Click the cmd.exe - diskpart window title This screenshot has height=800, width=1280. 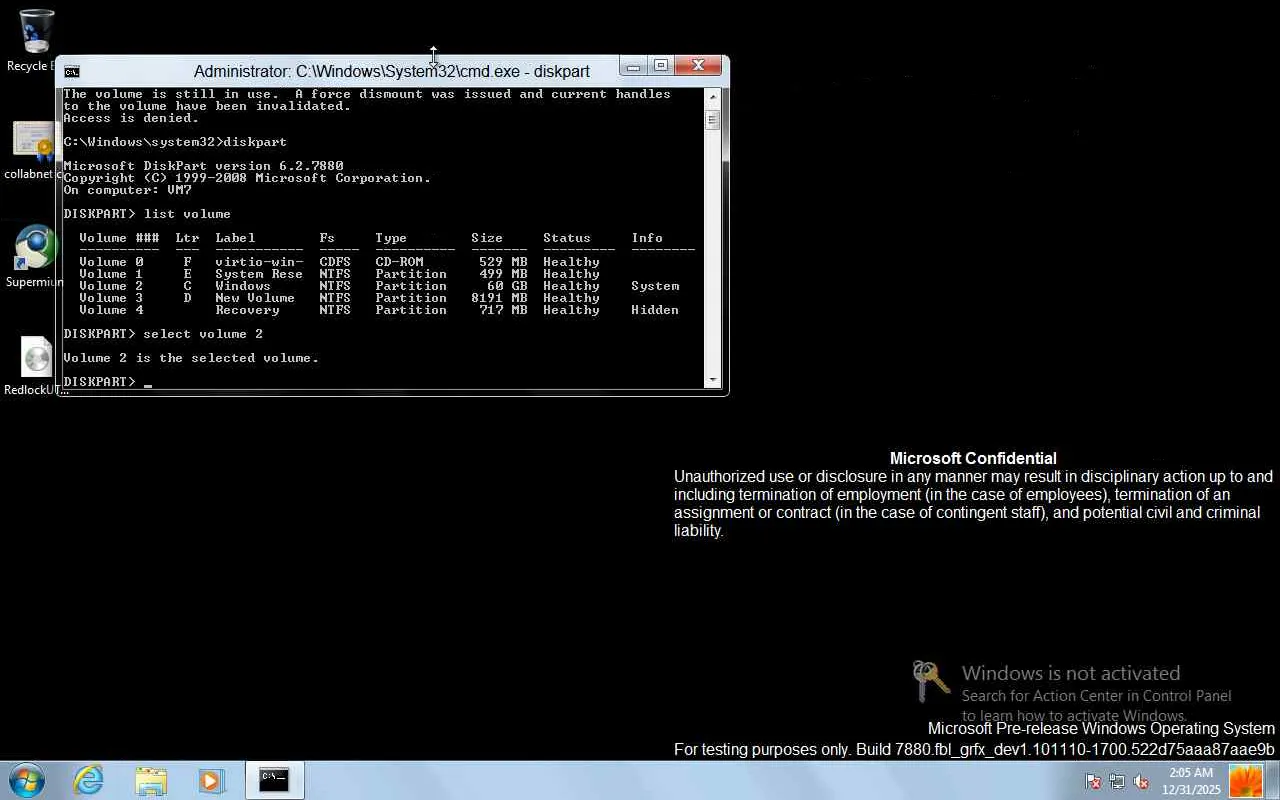coord(392,71)
